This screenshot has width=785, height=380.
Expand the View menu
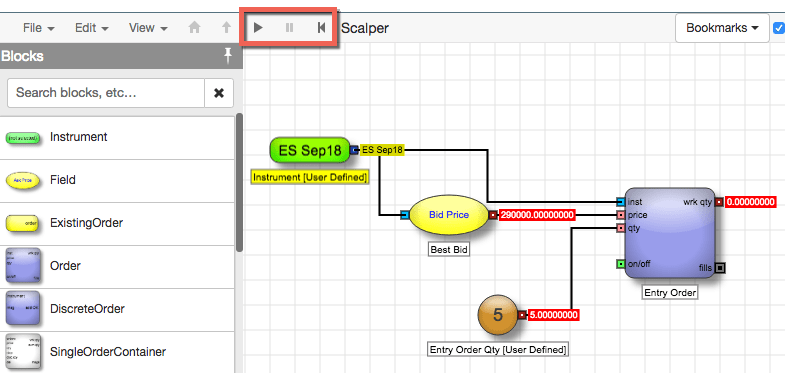coord(148,28)
